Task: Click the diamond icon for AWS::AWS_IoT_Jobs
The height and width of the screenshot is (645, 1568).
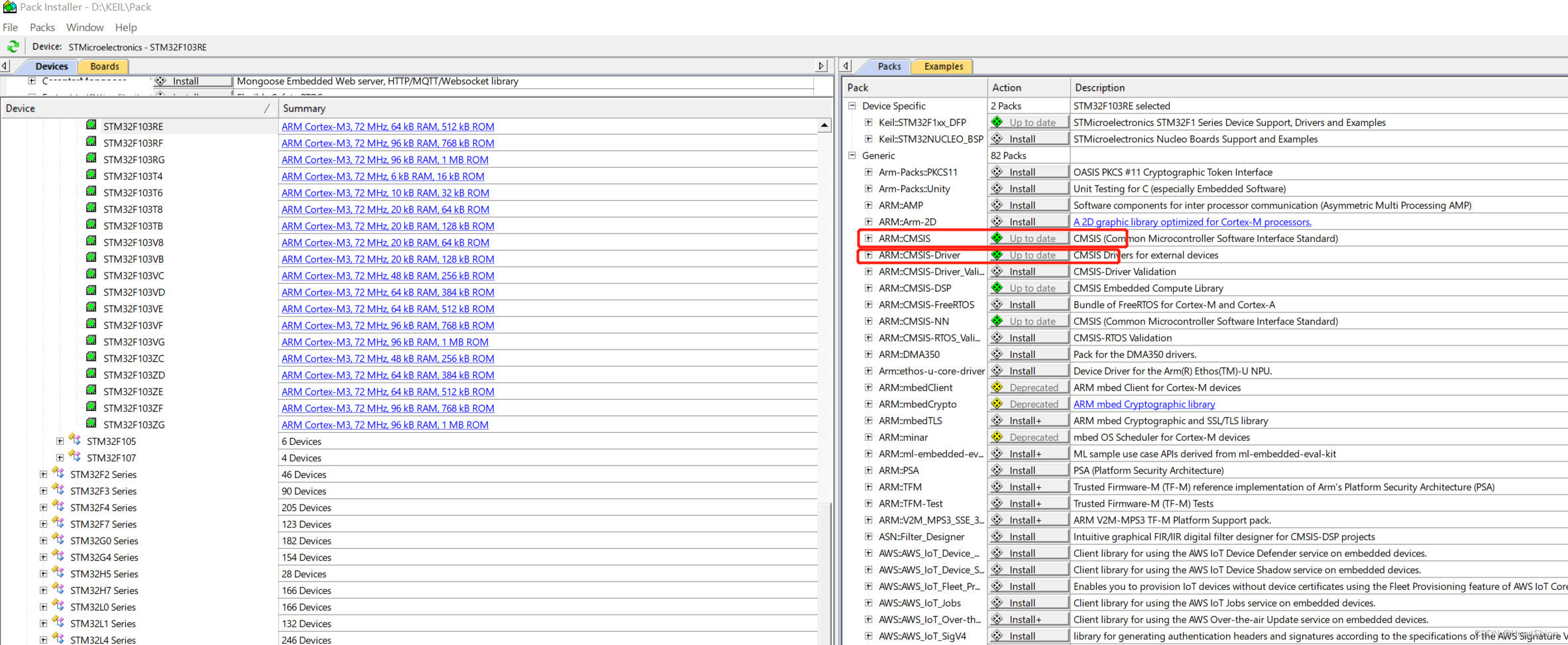Action: point(997,603)
